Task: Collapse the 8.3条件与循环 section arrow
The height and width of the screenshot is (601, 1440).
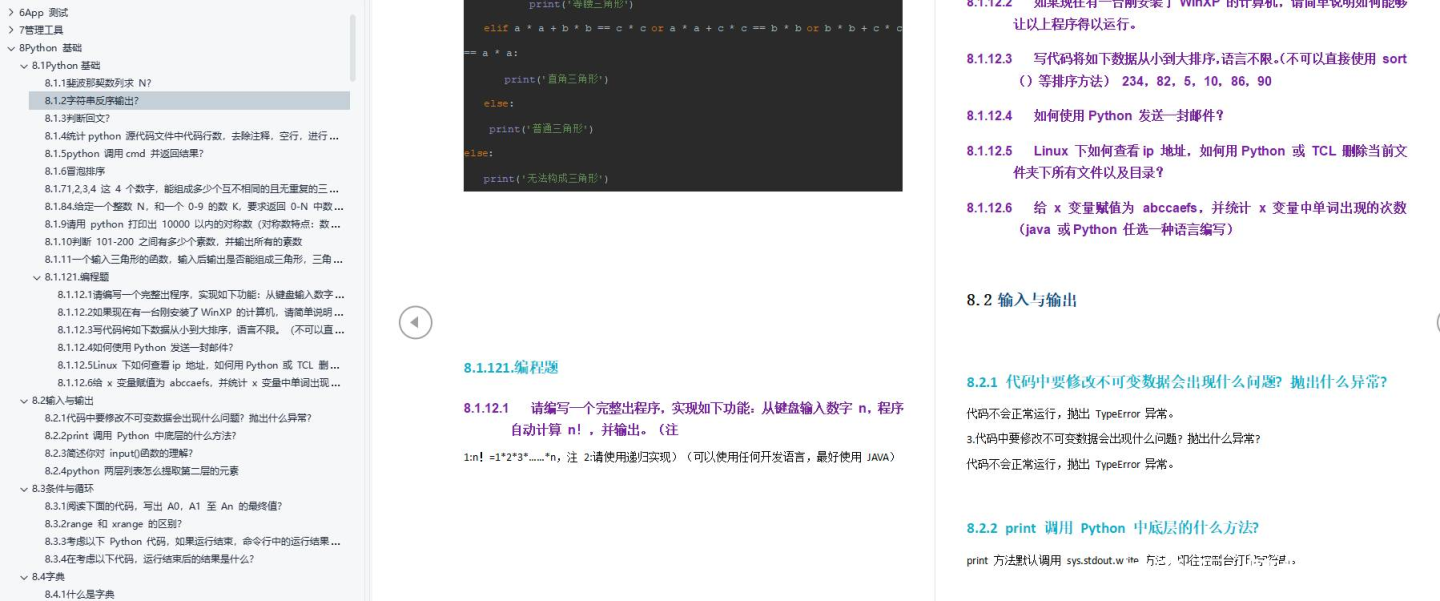Action: click(24, 489)
